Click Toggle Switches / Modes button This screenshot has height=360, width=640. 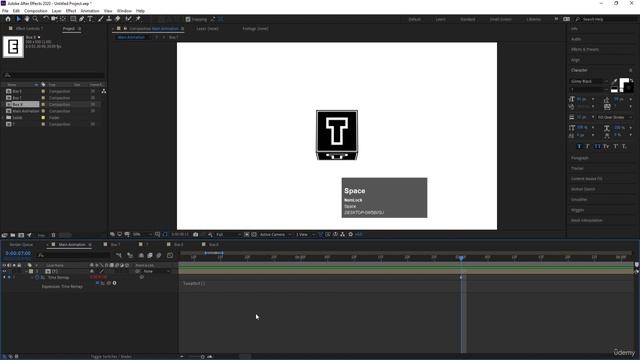click(x=111, y=357)
